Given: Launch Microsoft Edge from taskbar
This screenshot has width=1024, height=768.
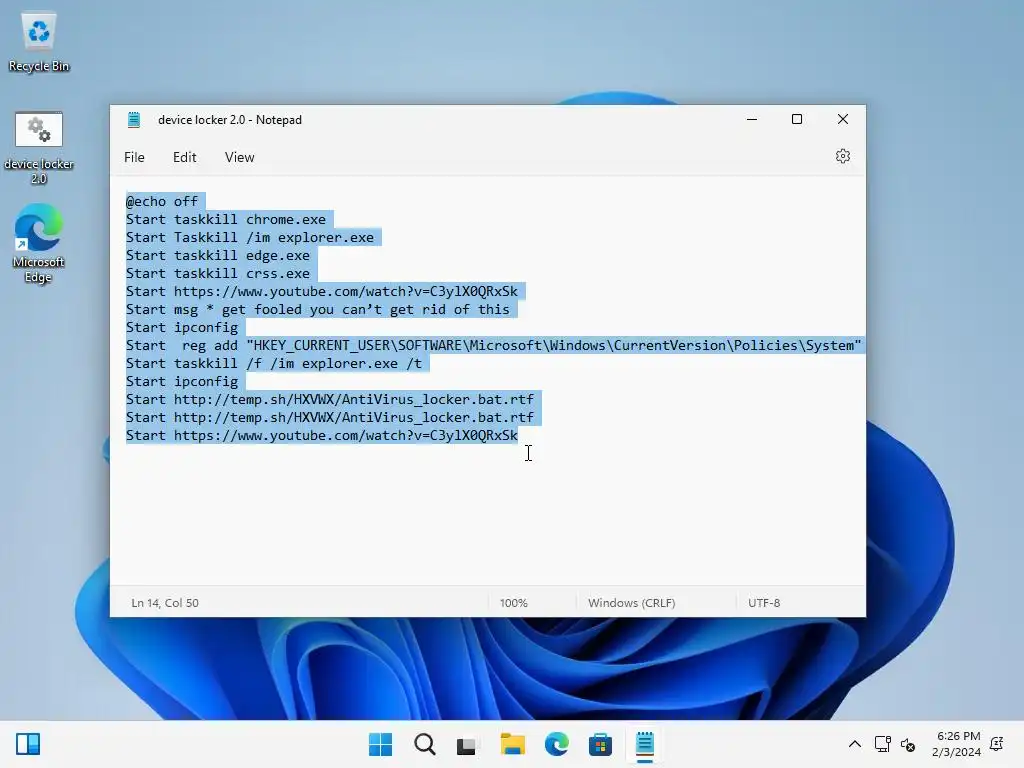Looking at the screenshot, I should (556, 744).
